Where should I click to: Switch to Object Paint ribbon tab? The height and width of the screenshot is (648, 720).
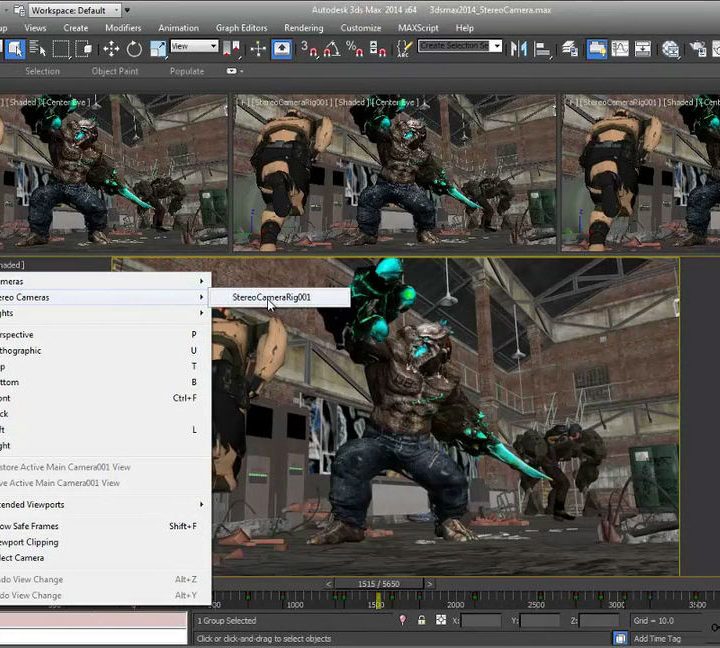(x=115, y=71)
